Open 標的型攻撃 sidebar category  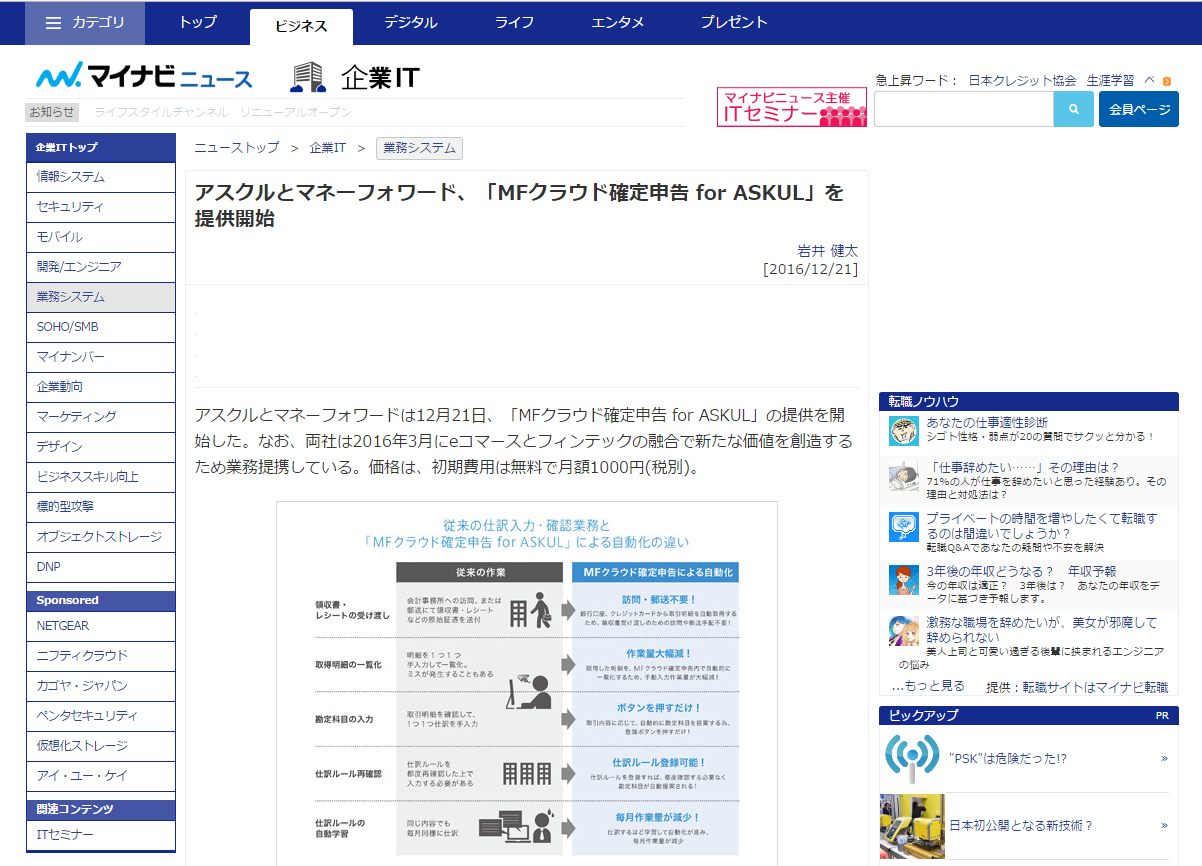[x=100, y=507]
